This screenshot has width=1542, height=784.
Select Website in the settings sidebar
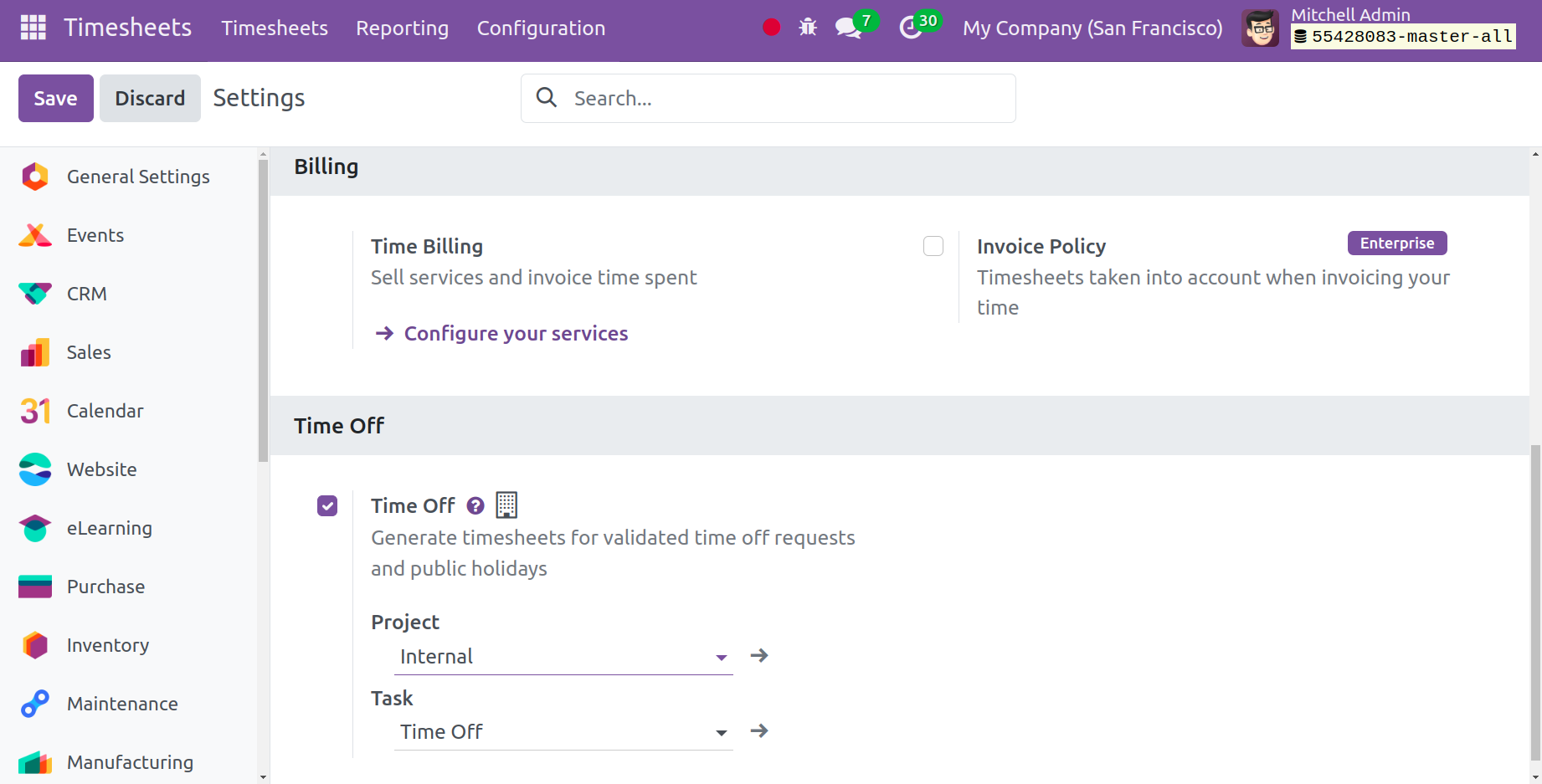tap(130, 469)
